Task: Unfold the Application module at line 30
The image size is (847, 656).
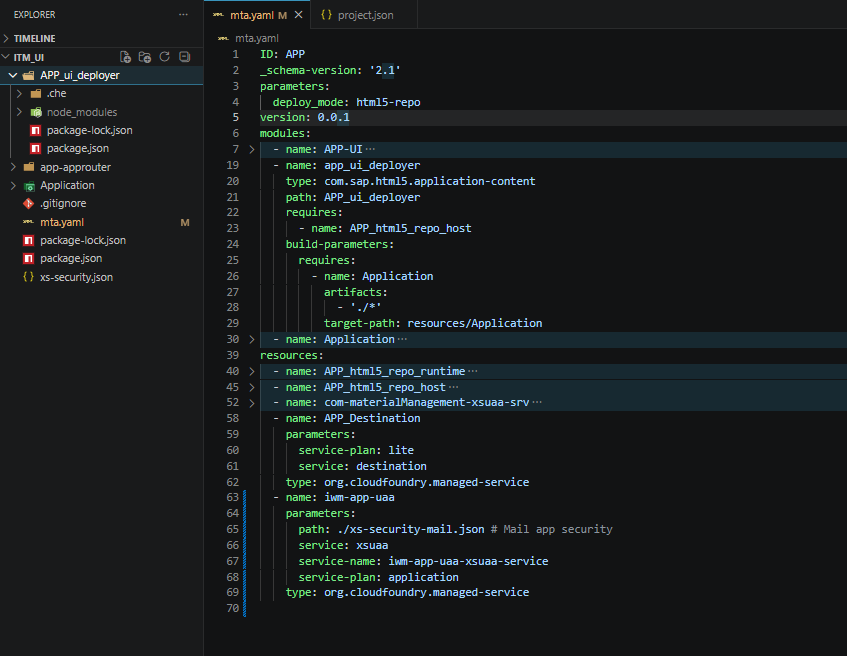Action: tap(252, 339)
